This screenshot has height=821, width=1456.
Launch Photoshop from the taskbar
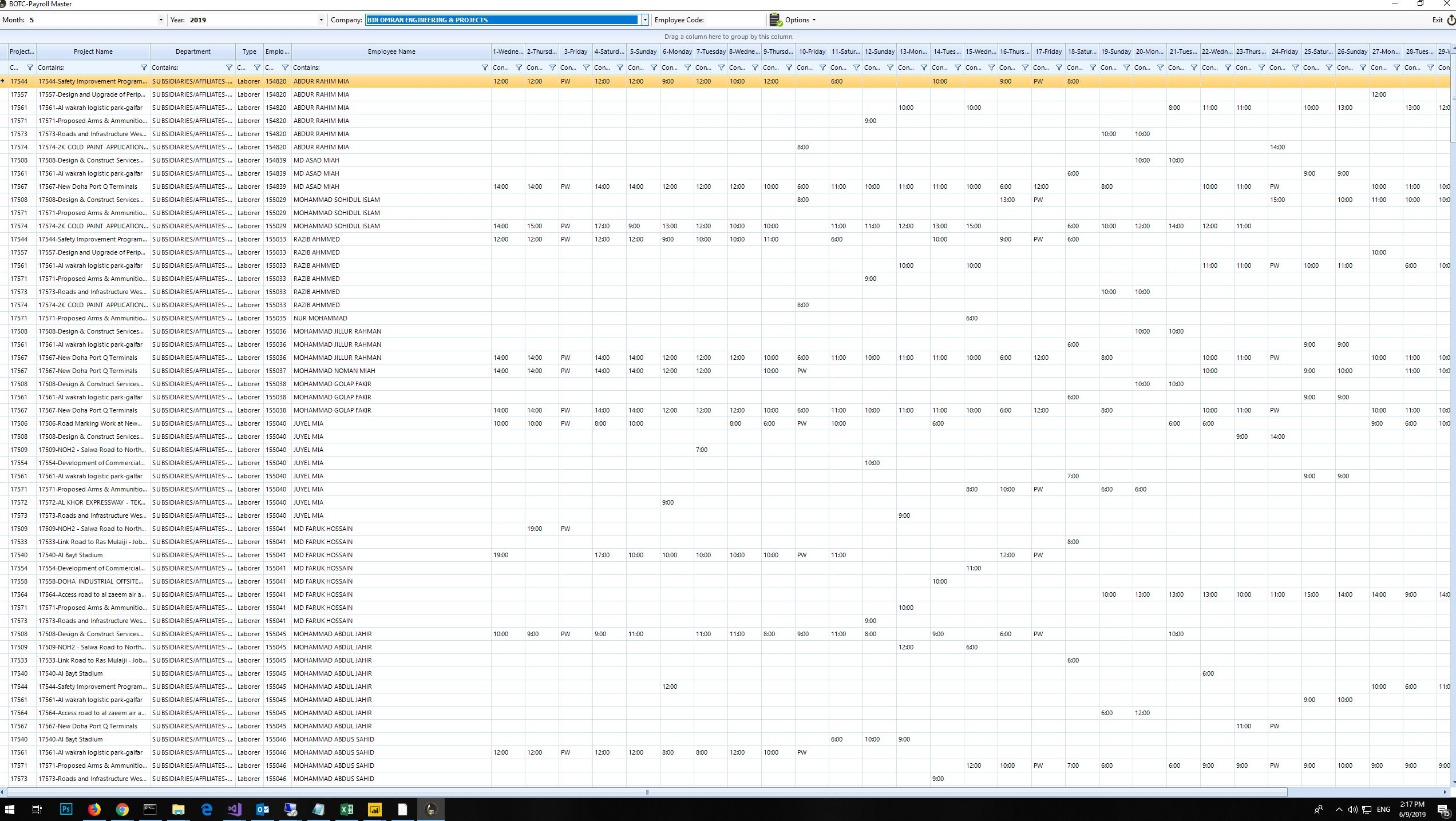coord(66,809)
